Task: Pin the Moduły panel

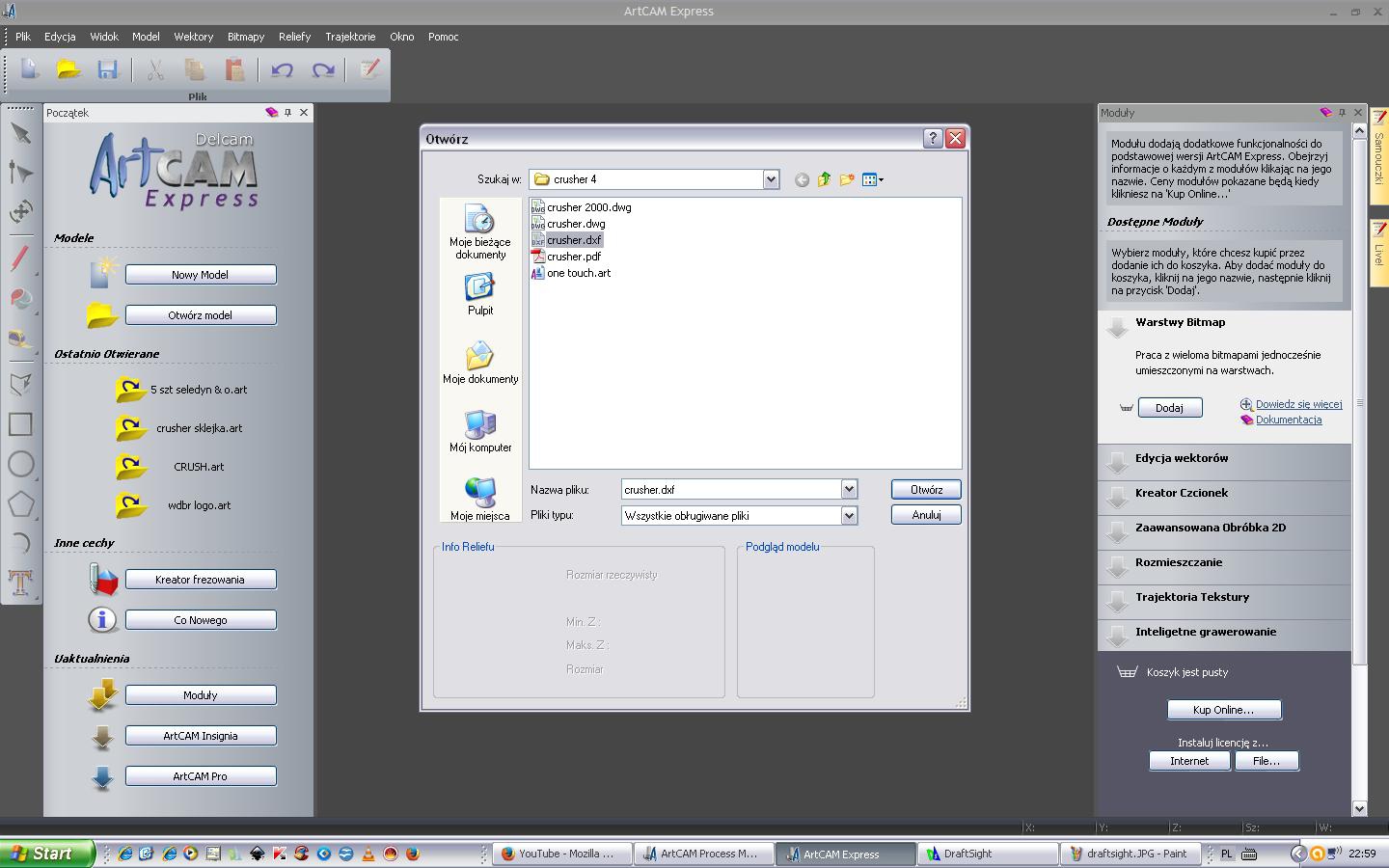Action: tap(1342, 113)
